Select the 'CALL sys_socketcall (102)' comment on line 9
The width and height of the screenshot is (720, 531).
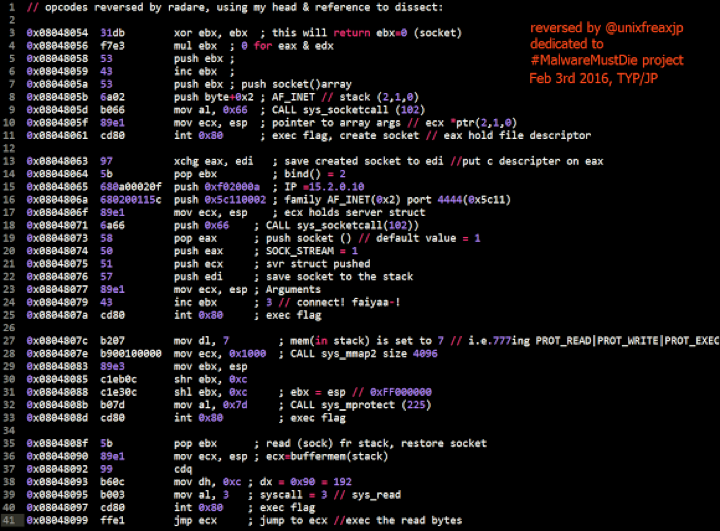click(x=349, y=110)
